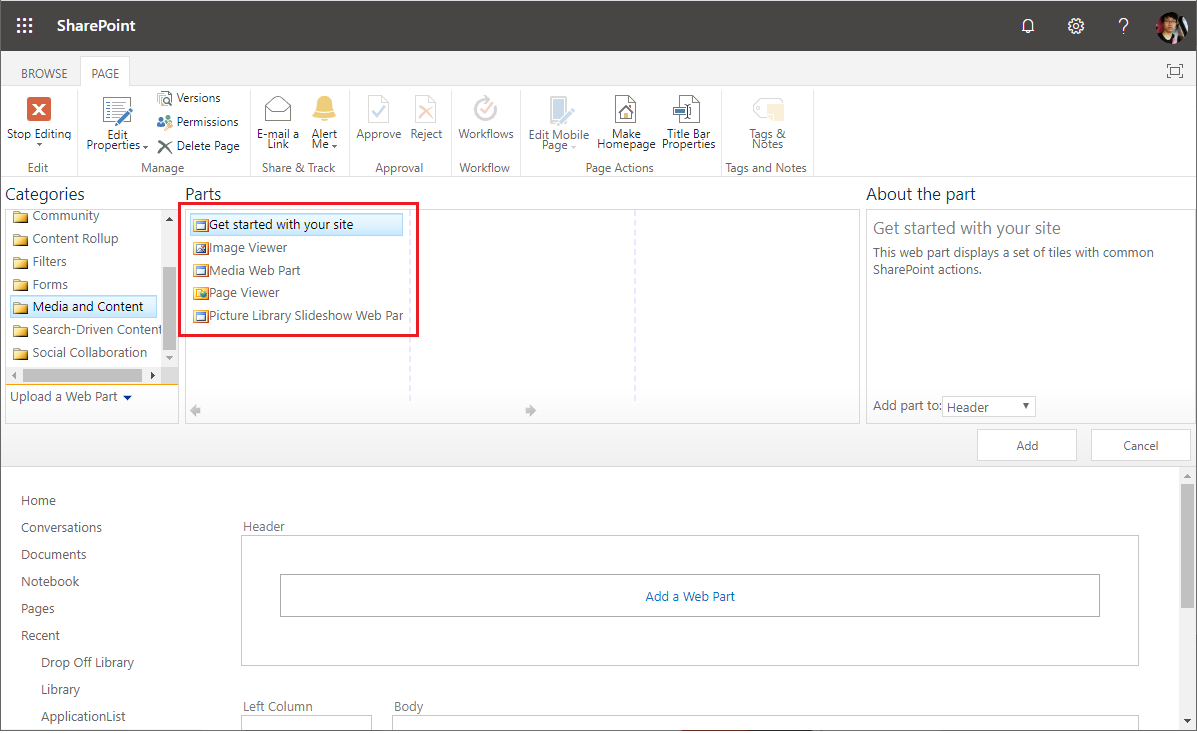Open the settings gear menu

point(1076,26)
